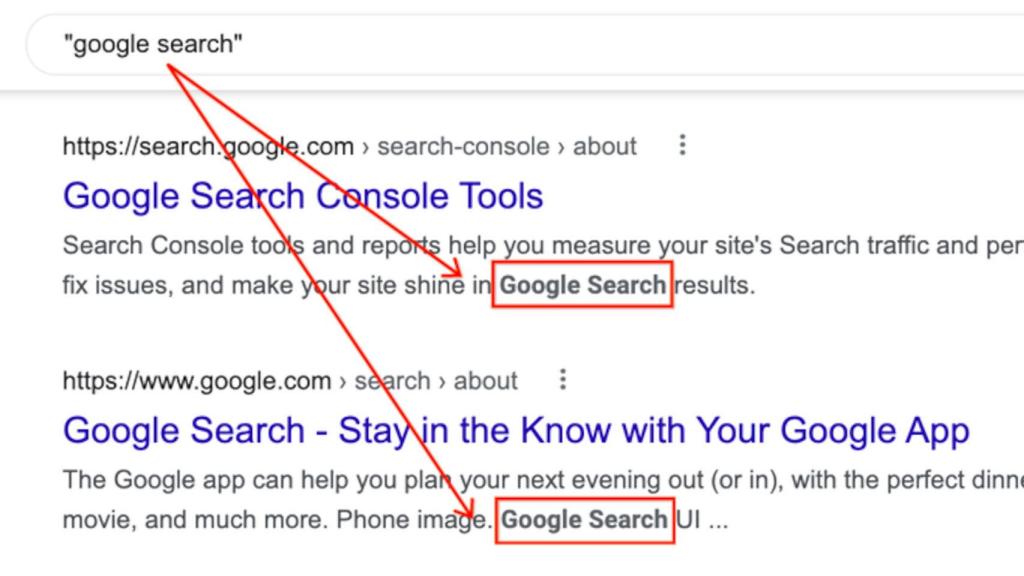Image resolution: width=1024 pixels, height=576 pixels.
Task: Open the Google Search Console Tools link
Action: tap(303, 195)
